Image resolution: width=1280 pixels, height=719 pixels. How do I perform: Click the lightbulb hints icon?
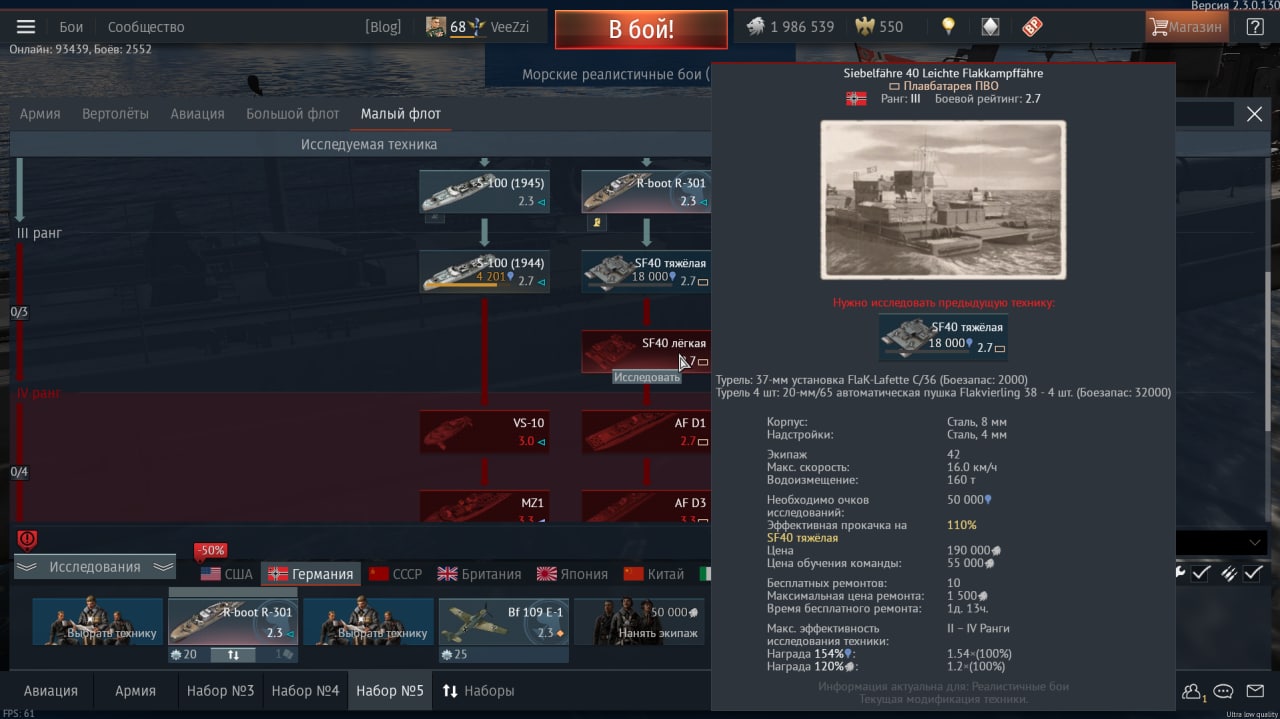click(x=948, y=27)
